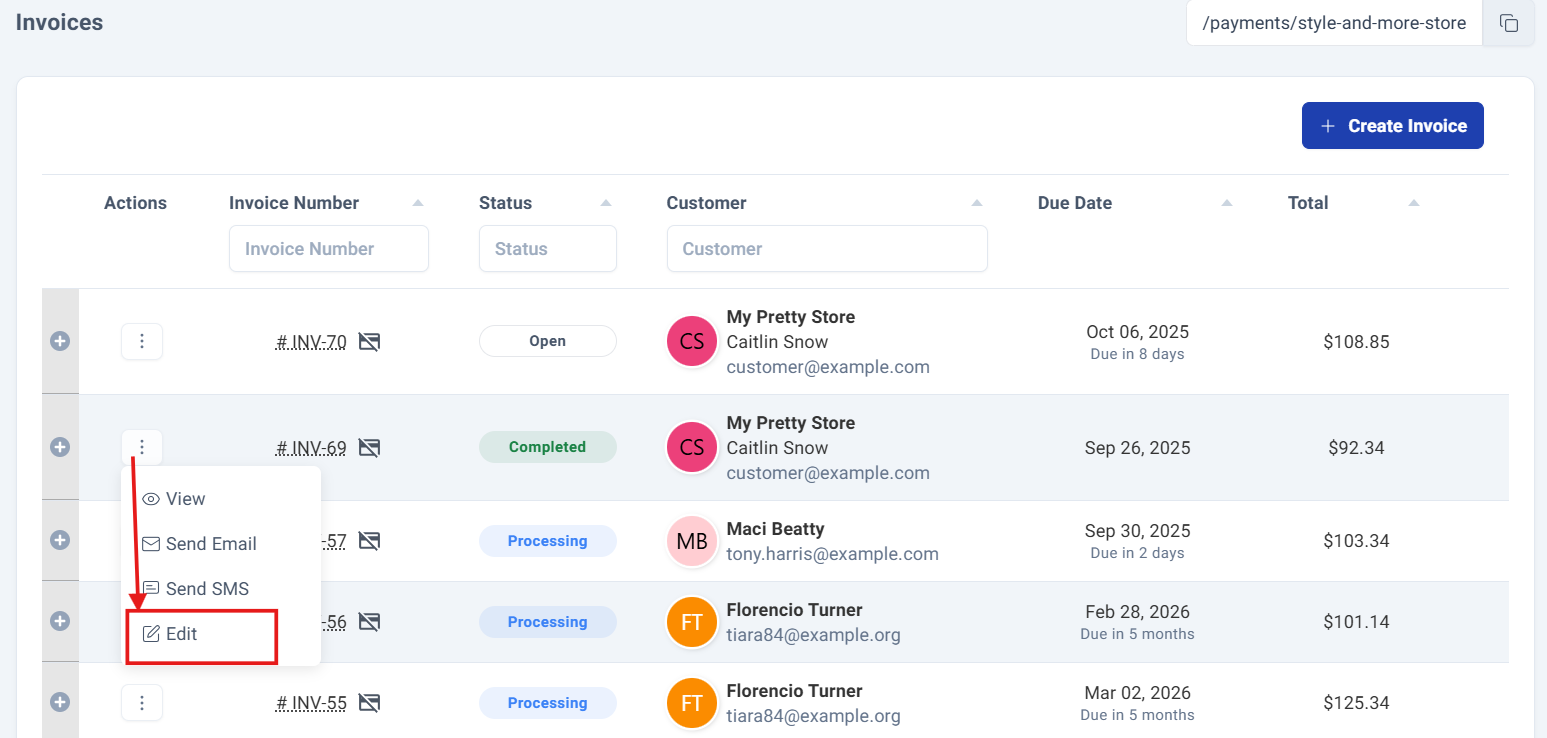Click the Invoices page heading
The height and width of the screenshot is (738, 1547).
point(59,21)
